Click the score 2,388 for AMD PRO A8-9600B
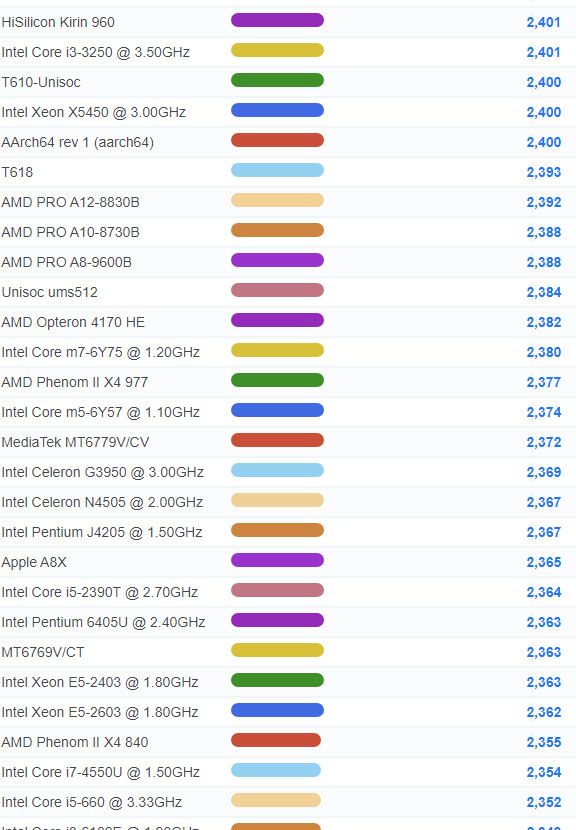The image size is (576, 830). point(544,262)
